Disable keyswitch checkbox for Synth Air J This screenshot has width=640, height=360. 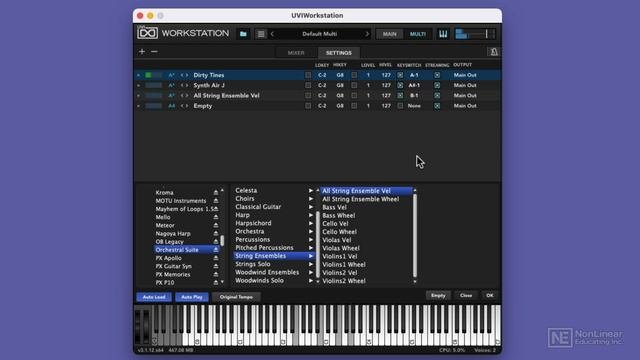click(400, 85)
